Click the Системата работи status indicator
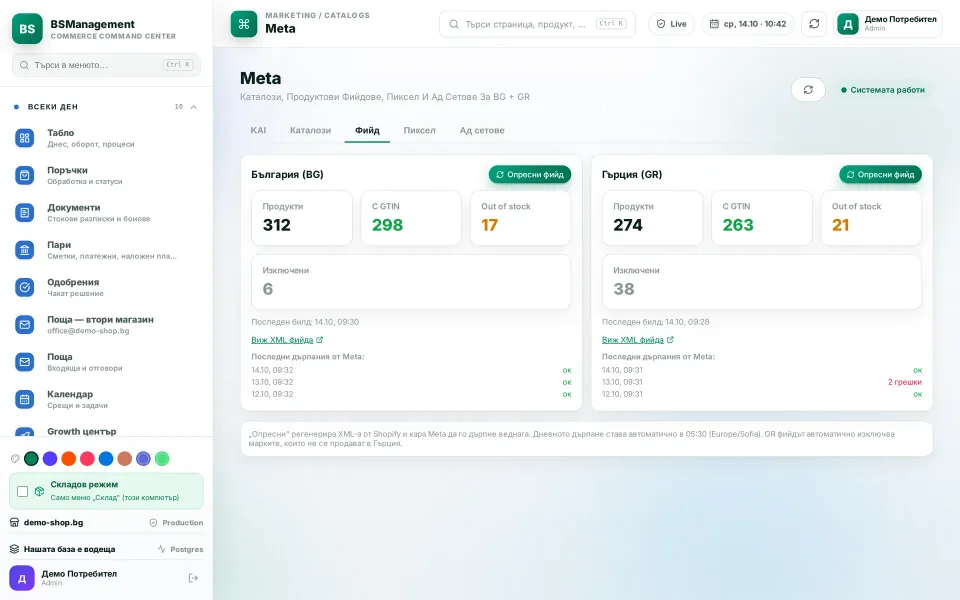 (x=883, y=90)
